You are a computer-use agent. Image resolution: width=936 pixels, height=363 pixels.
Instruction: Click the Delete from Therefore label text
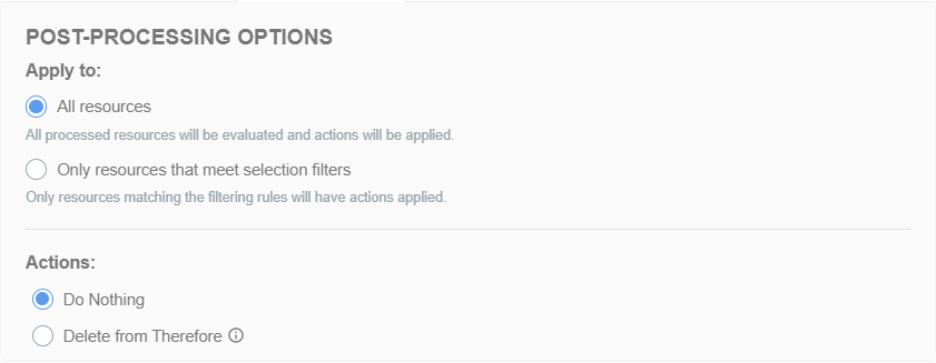pos(143,336)
